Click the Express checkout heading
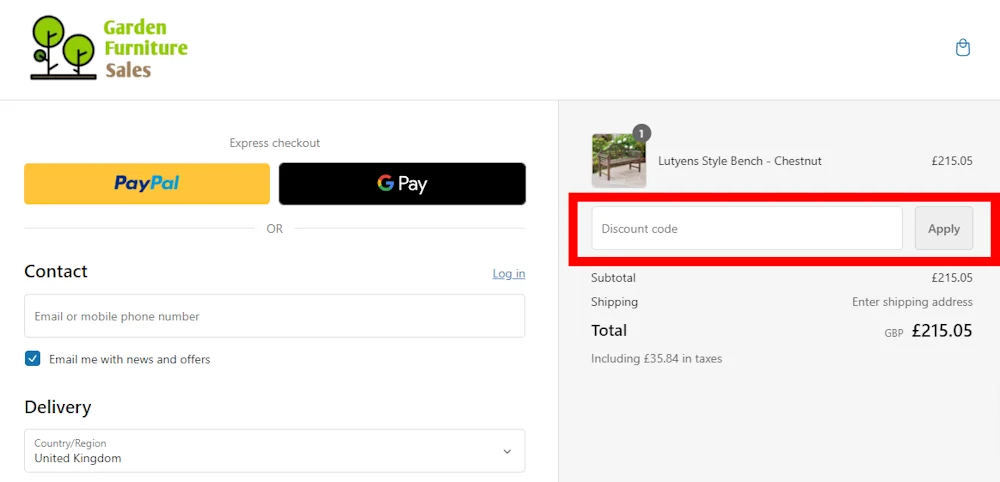Screen dimensions: 1000x482 coord(275,143)
